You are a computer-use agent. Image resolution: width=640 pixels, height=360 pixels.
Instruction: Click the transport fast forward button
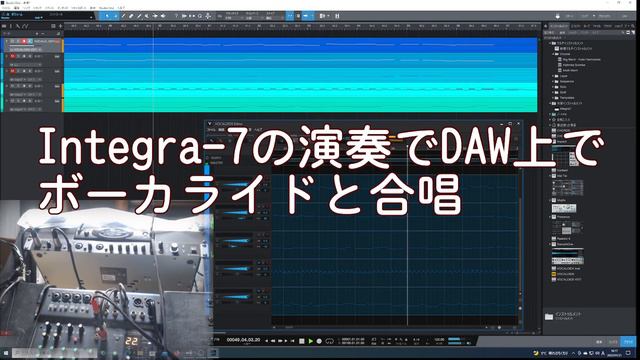pyautogui.click(x=280, y=341)
